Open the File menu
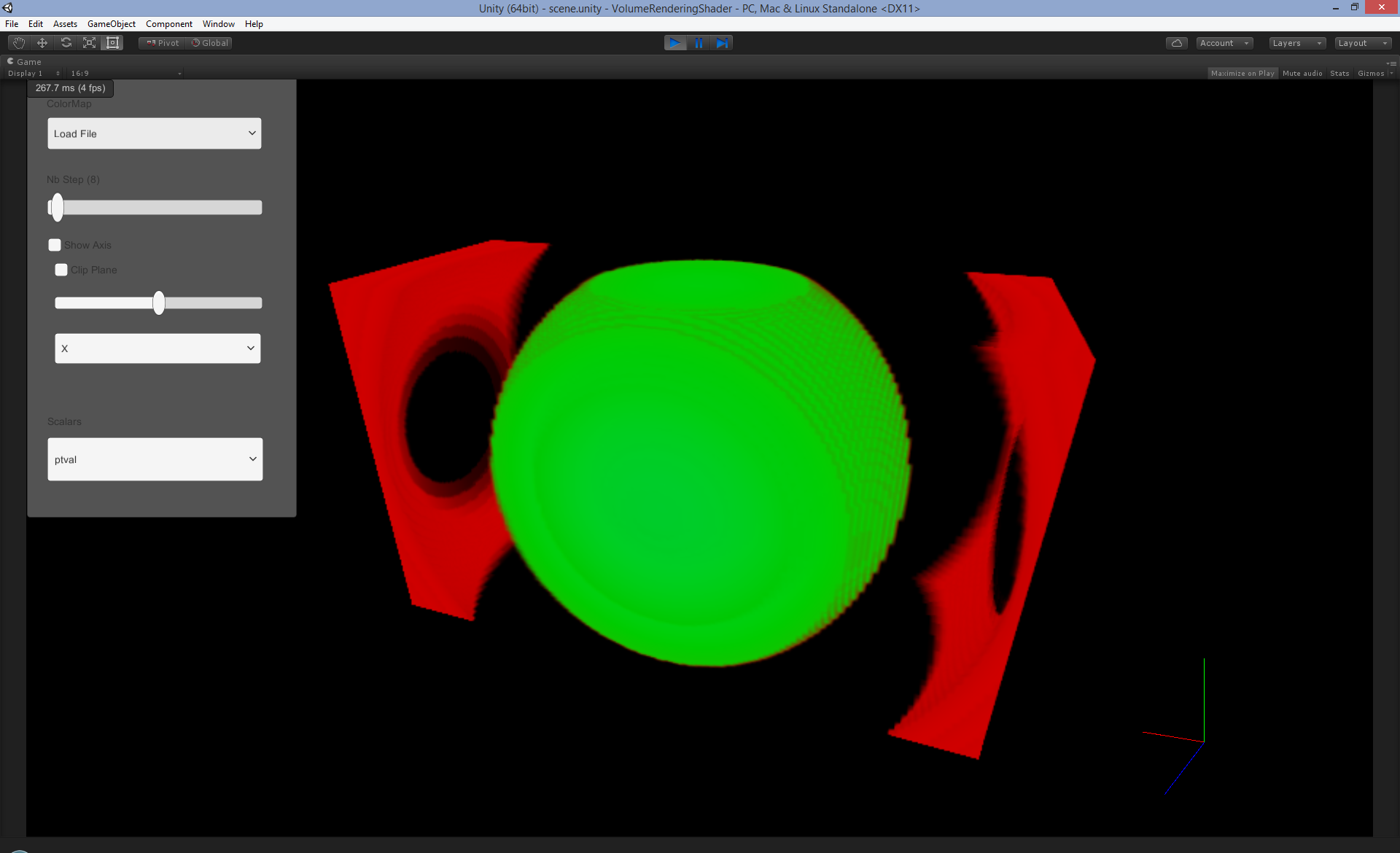The image size is (1400, 853). coord(12,24)
